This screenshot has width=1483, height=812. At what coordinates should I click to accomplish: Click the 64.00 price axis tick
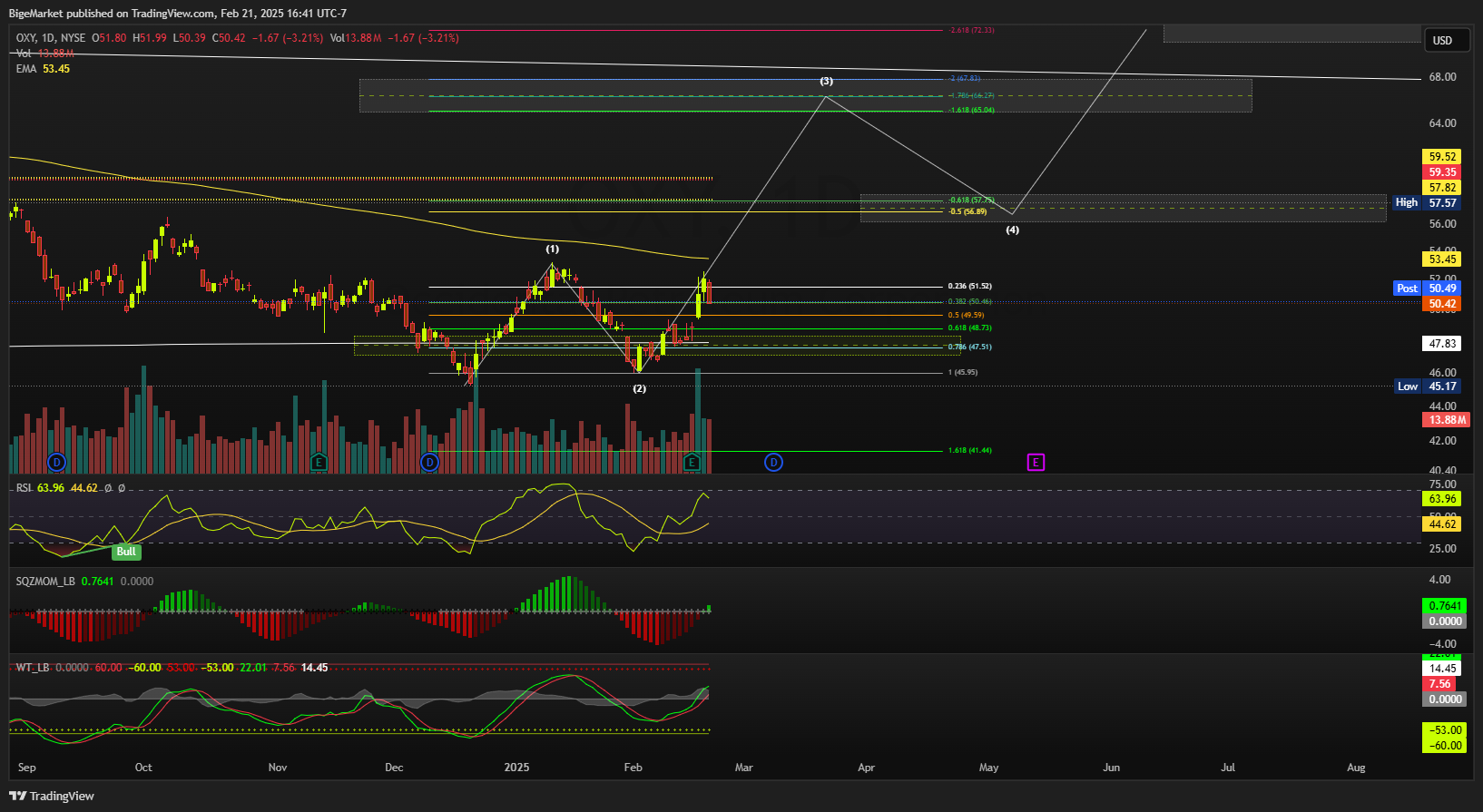click(x=1442, y=123)
